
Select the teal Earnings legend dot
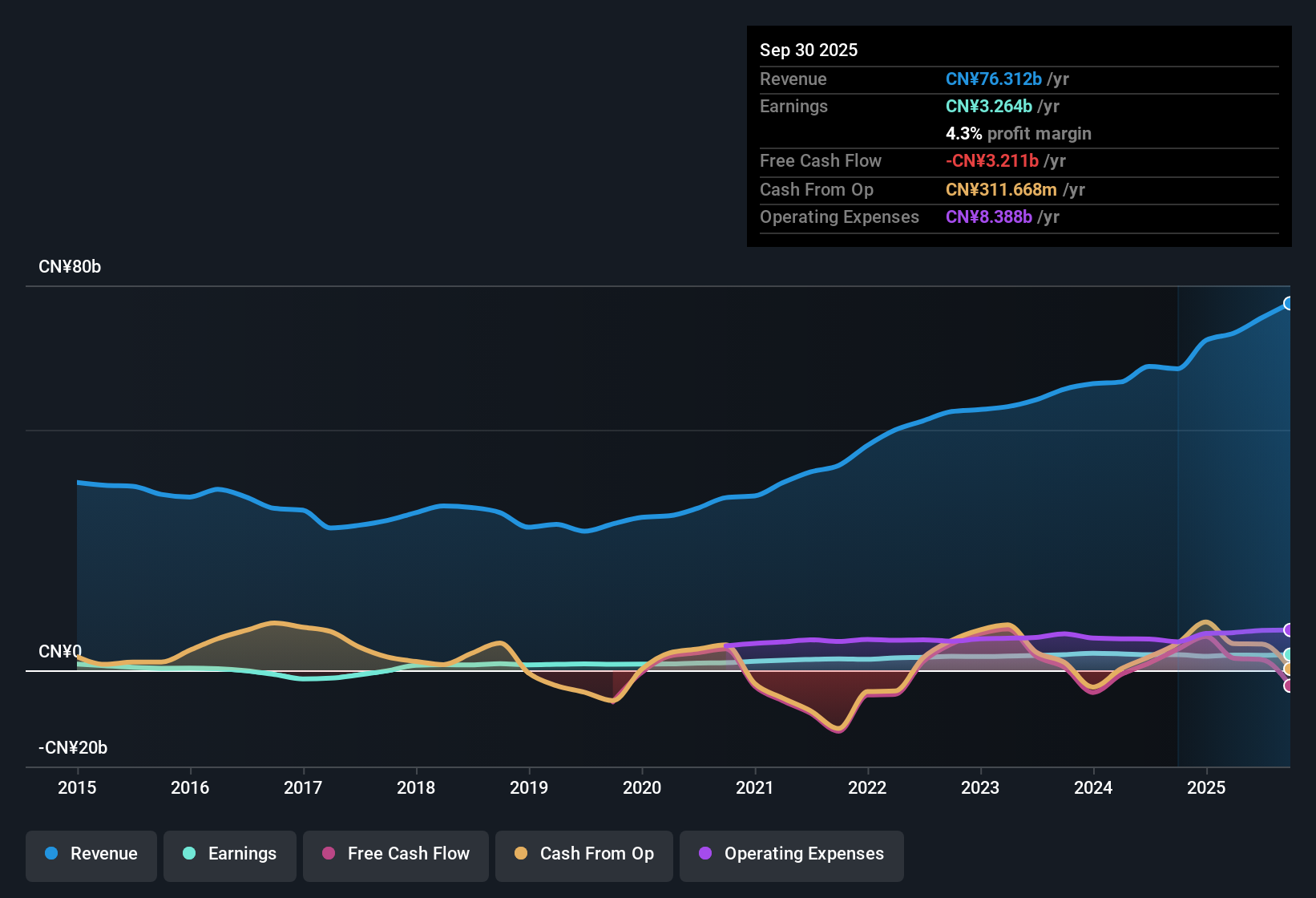189,854
